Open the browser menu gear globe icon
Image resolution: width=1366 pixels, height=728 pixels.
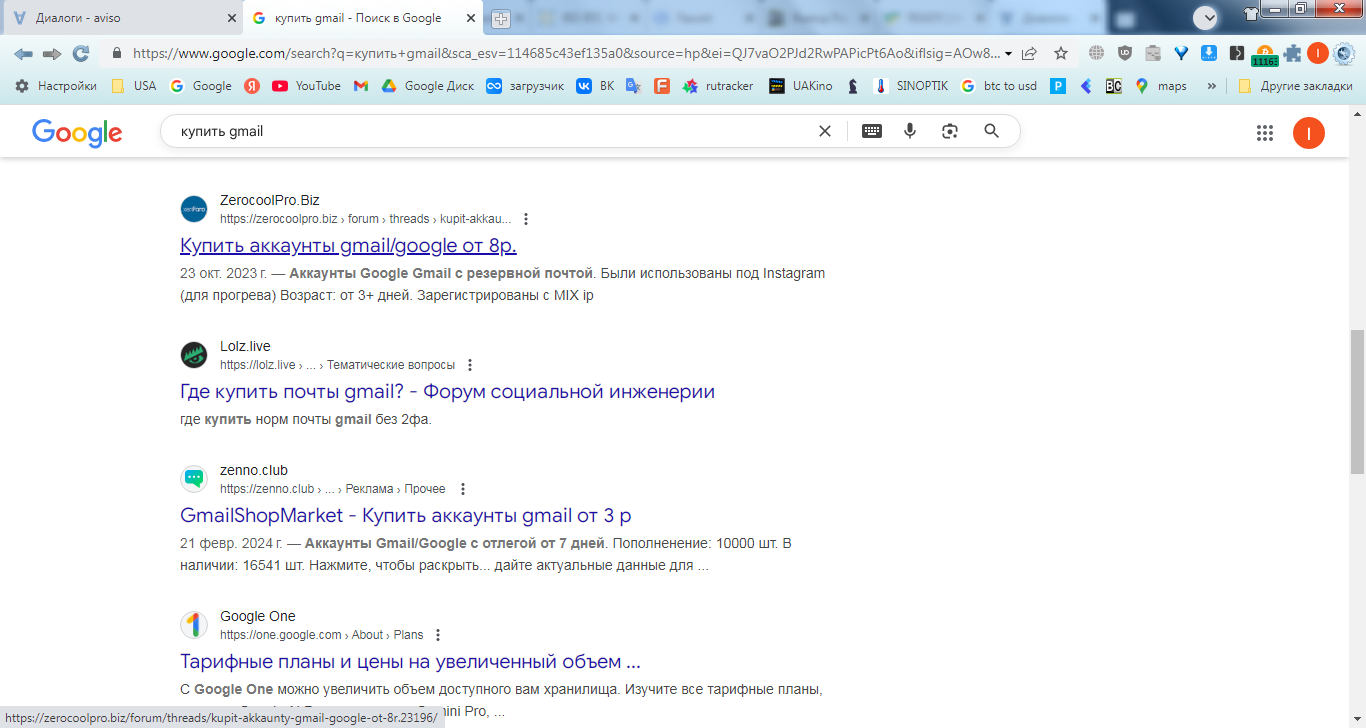tap(1344, 54)
